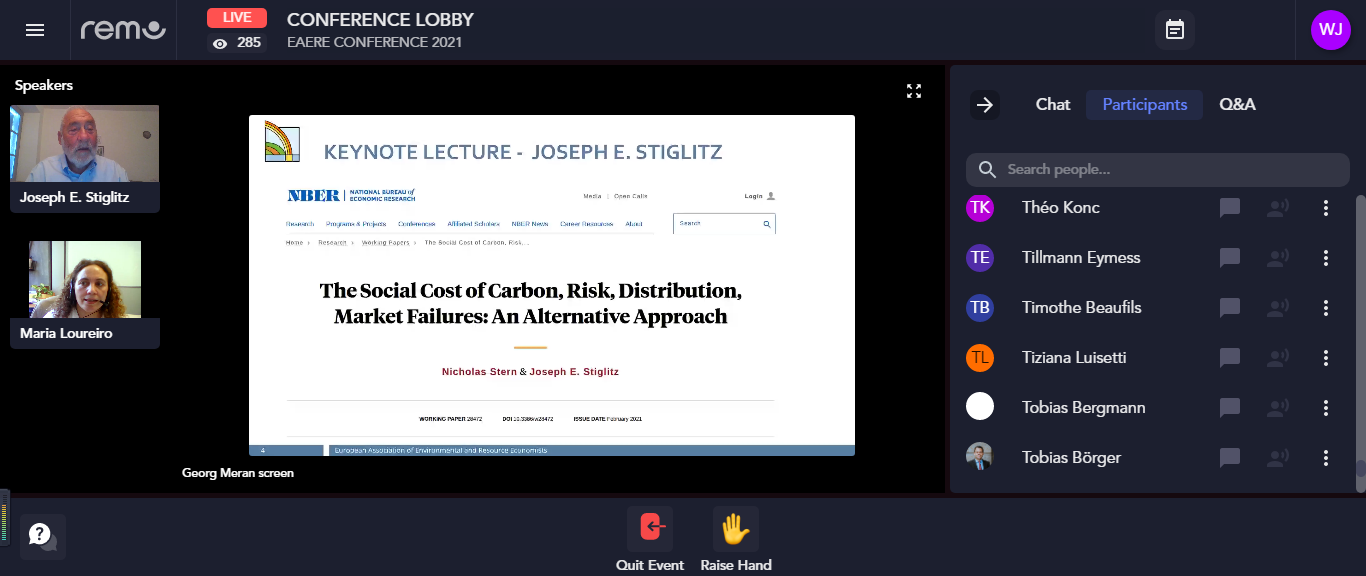Open more options for Tobias Börger
Viewport: 1366px width, 576px height.
point(1326,458)
